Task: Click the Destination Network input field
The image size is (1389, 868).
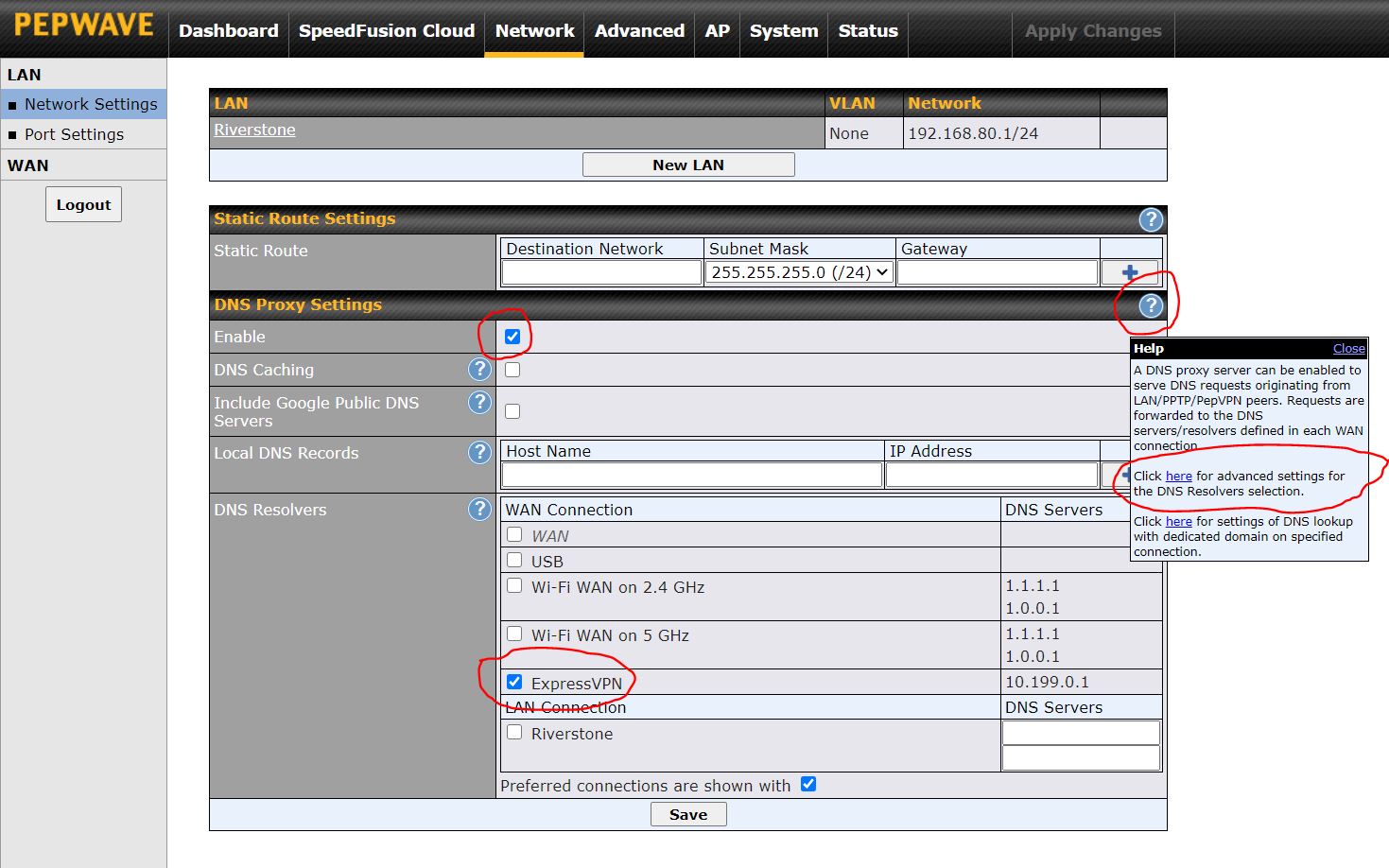Action: (601, 272)
